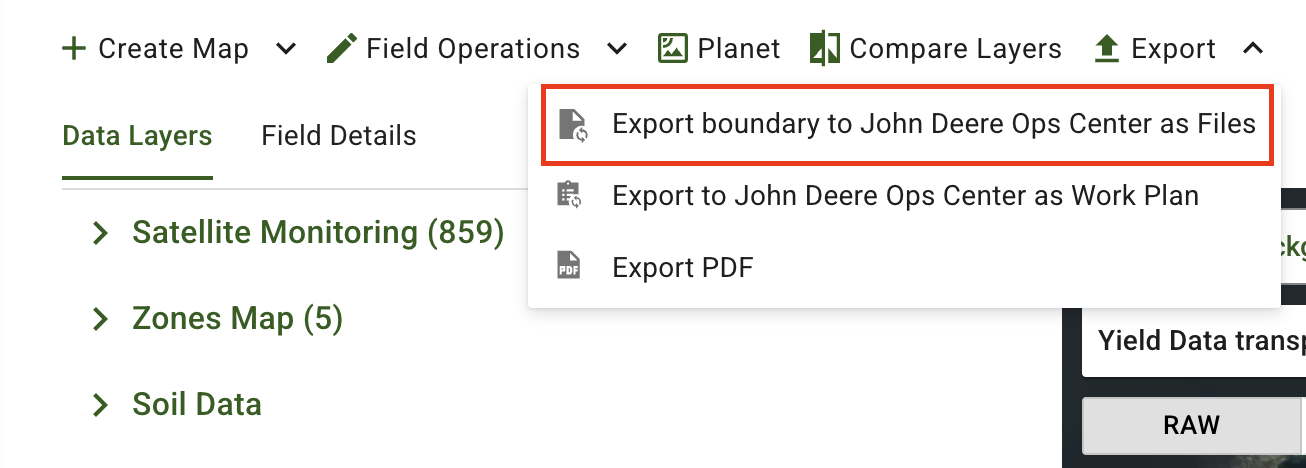Switch to the Field Details tab
This screenshot has width=1306, height=468.
338,135
